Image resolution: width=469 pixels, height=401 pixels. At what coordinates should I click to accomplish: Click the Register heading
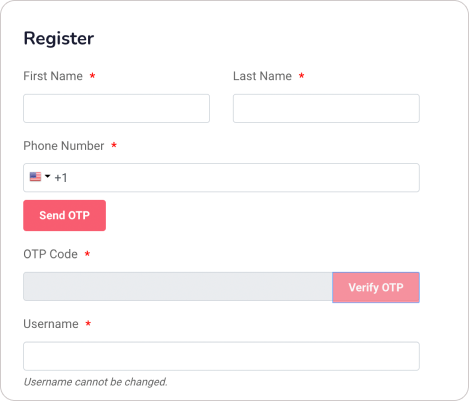pos(59,39)
